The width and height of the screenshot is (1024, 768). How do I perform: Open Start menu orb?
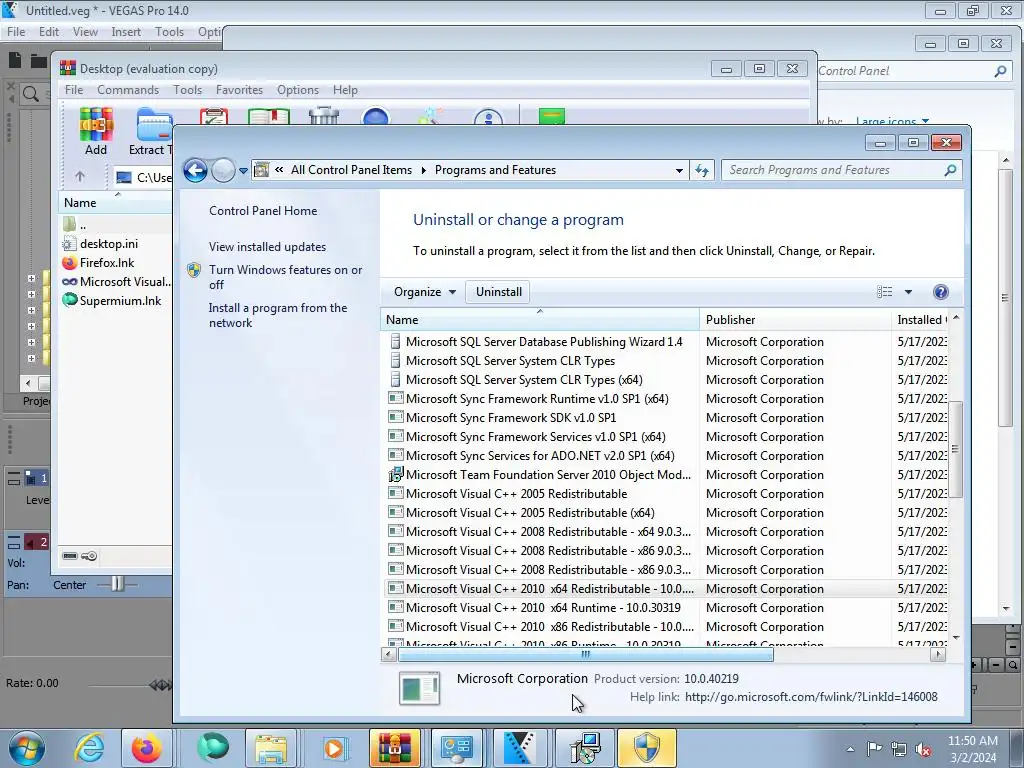(27, 748)
